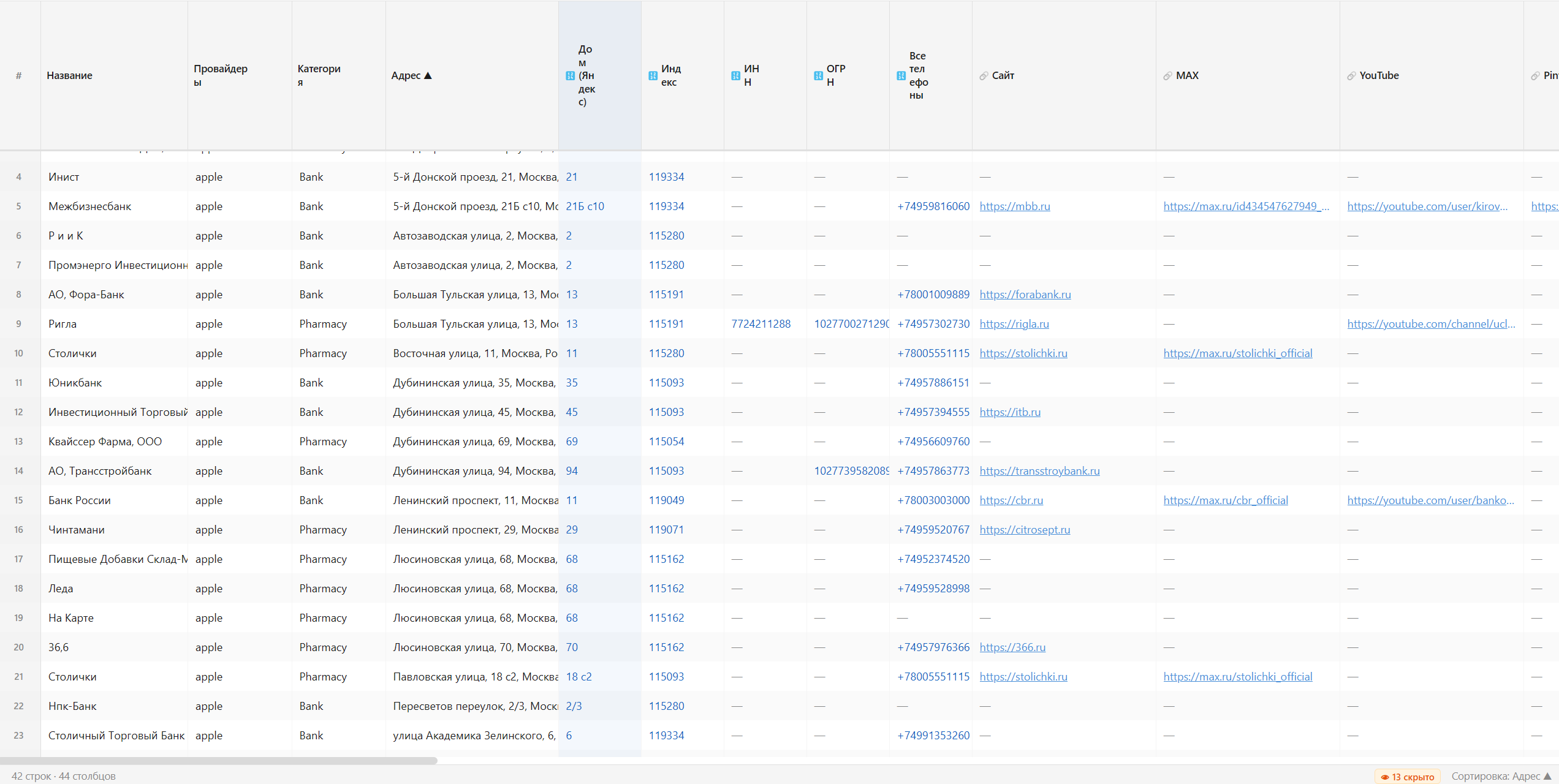1559x784 pixels.
Task: Select the Столичный Торговый Банк cell
Action: pyautogui.click(x=114, y=736)
